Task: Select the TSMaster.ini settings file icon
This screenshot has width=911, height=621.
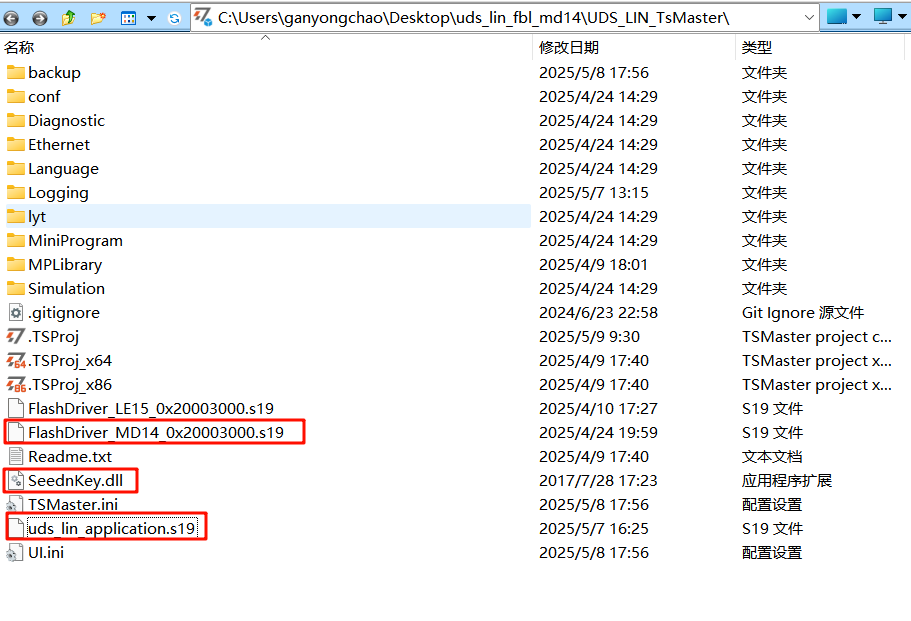Action: click(x=16, y=505)
